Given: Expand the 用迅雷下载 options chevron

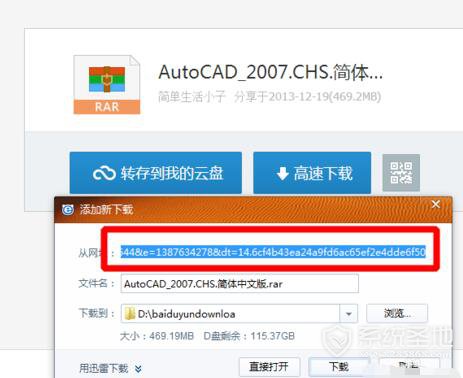Looking at the screenshot, I should coord(138,369).
